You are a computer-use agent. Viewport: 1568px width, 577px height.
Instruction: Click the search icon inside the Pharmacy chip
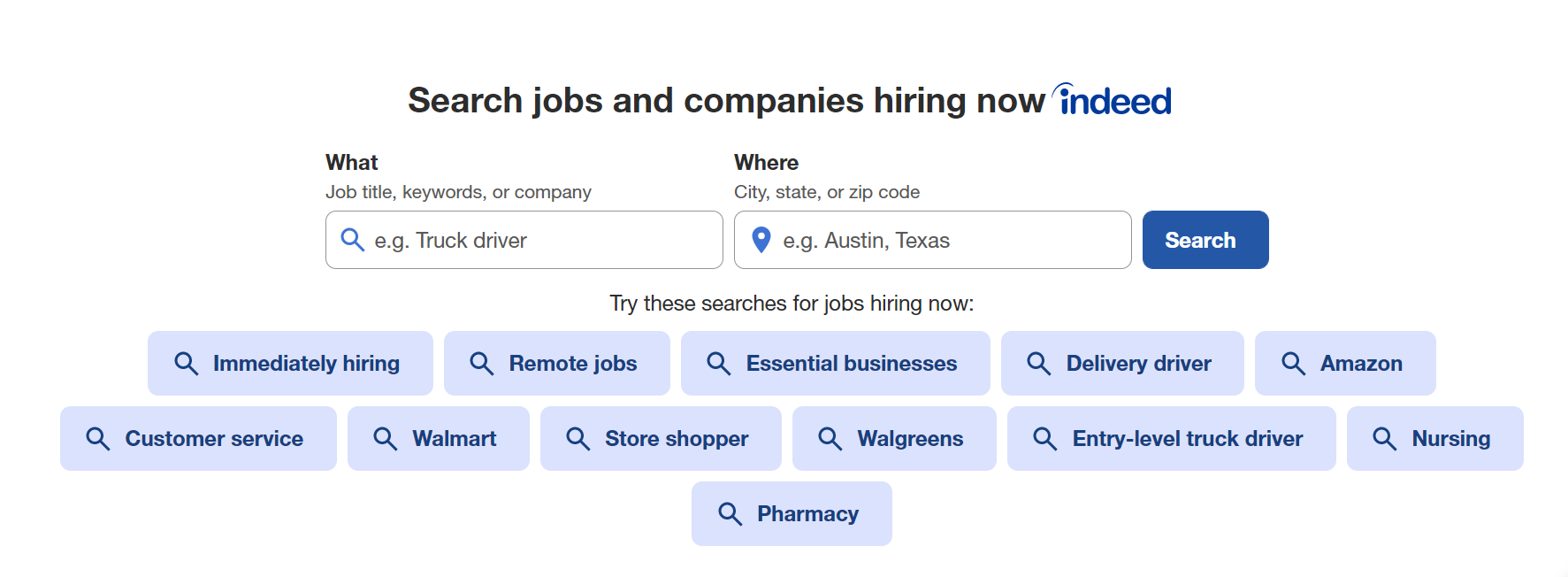pyautogui.click(x=730, y=513)
